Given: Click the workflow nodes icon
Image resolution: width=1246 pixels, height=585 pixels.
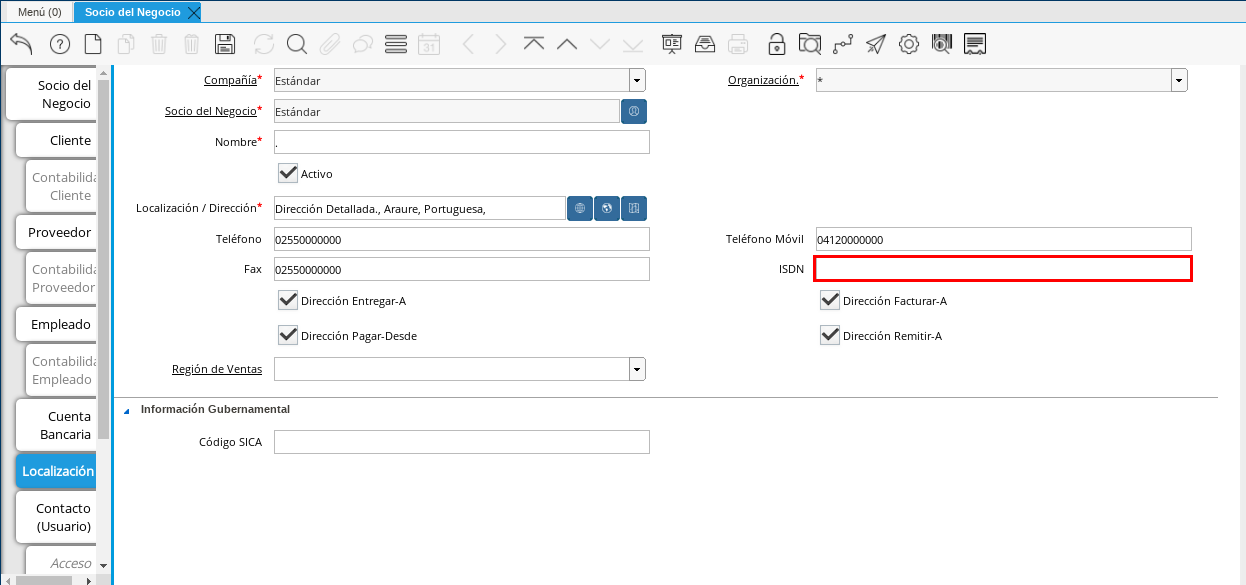Looking at the screenshot, I should coord(843,44).
